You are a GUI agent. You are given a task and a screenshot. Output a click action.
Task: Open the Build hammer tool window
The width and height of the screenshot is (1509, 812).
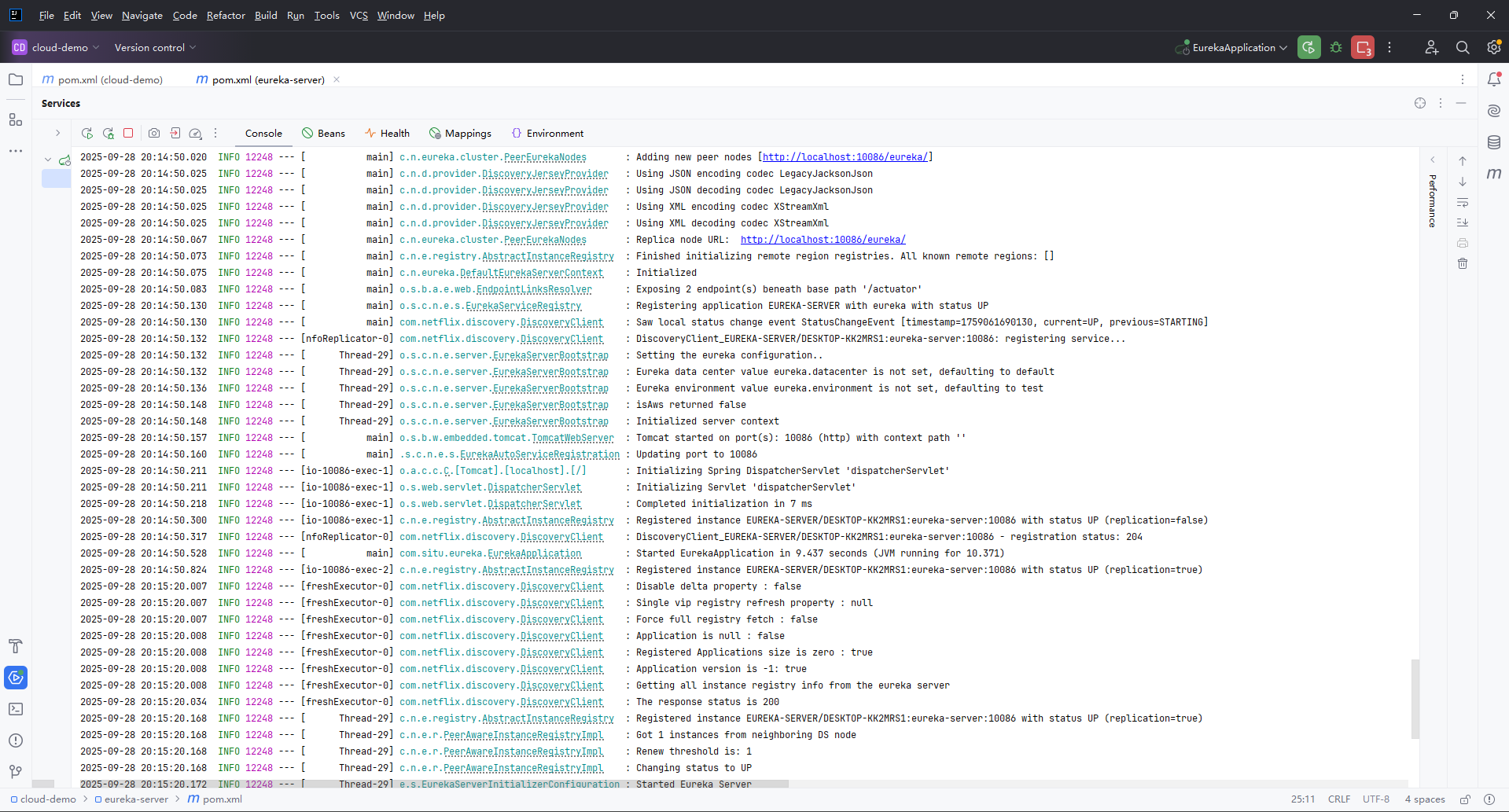pos(16,646)
